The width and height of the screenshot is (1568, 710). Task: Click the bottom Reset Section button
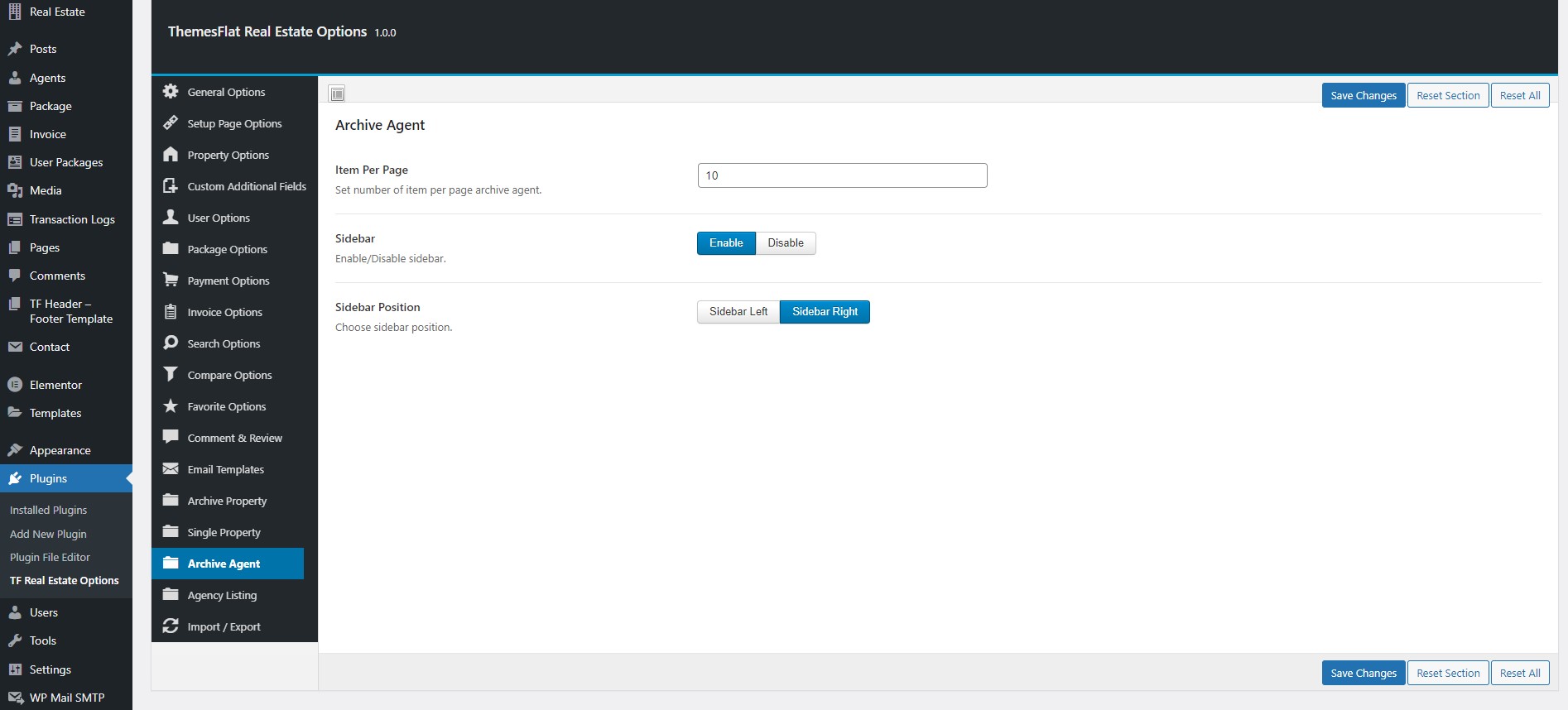pos(1448,673)
